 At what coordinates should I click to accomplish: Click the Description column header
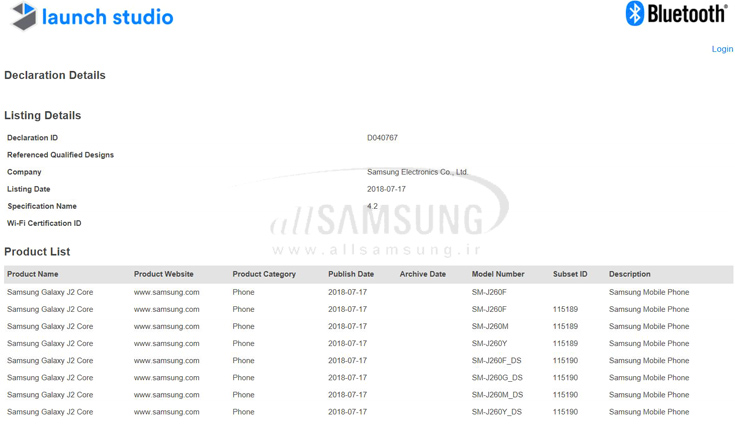630,274
